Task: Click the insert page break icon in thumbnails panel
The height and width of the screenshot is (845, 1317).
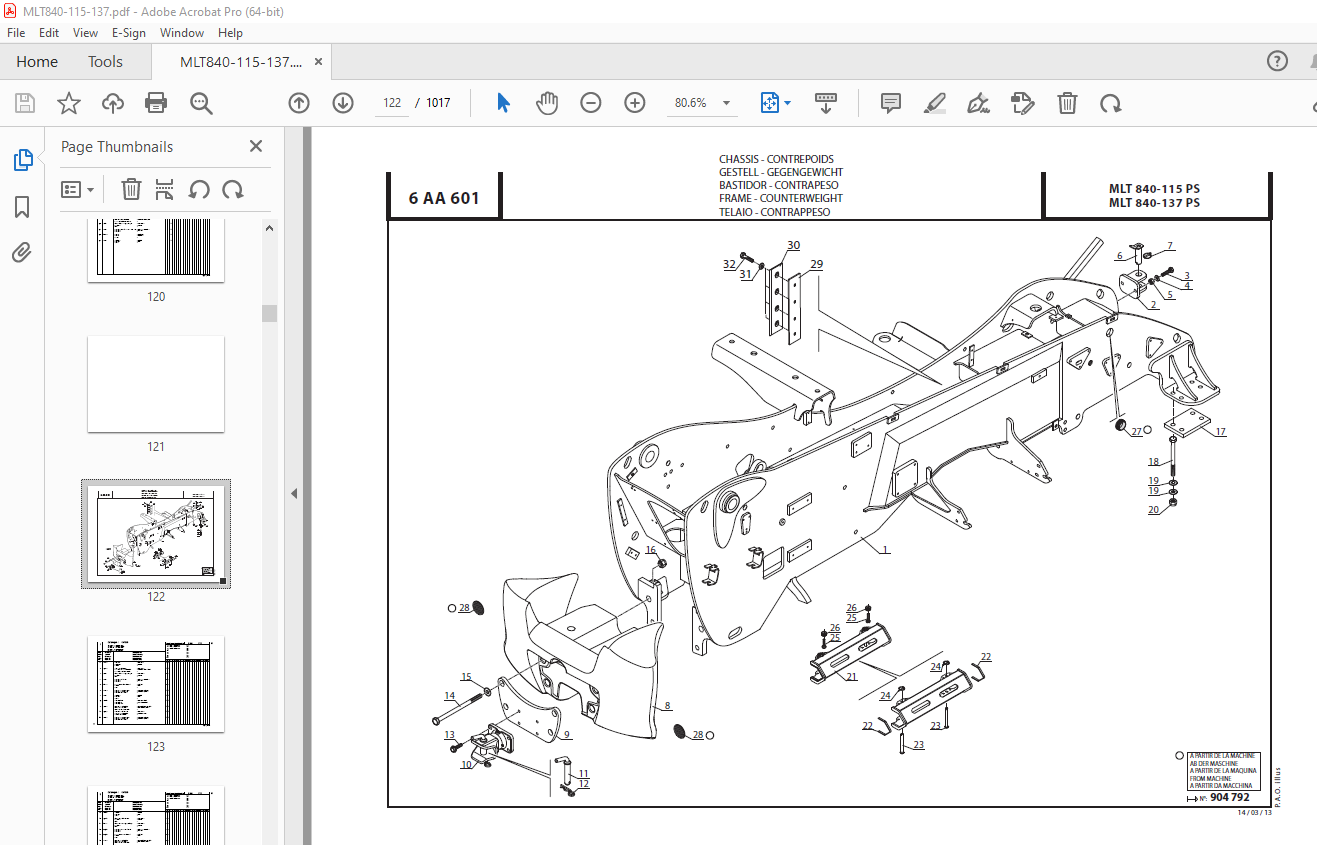Action: coord(165,189)
